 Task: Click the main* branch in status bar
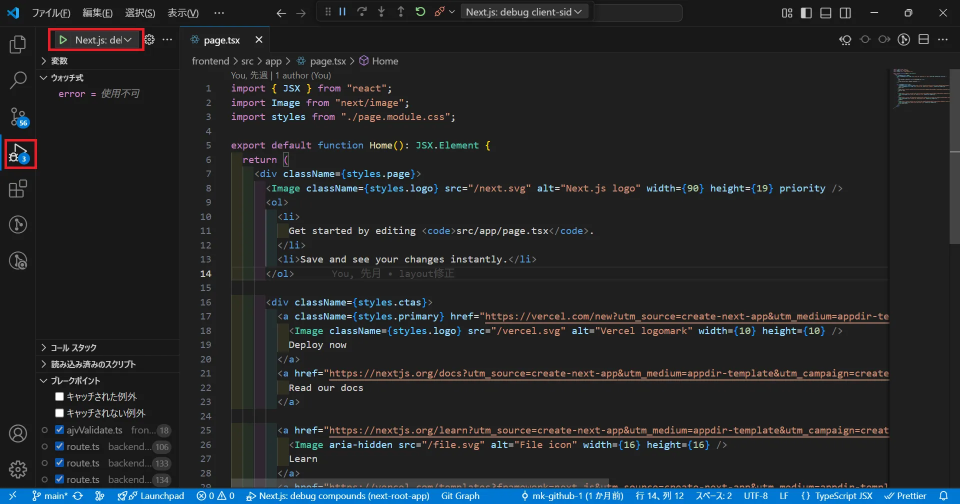coord(50,496)
